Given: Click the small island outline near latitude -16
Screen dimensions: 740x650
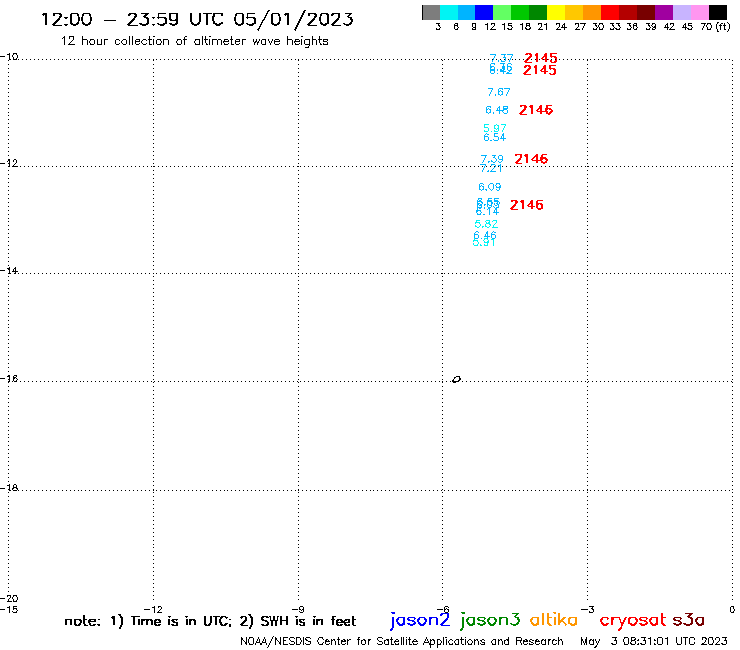Looking at the screenshot, I should click(456, 379).
